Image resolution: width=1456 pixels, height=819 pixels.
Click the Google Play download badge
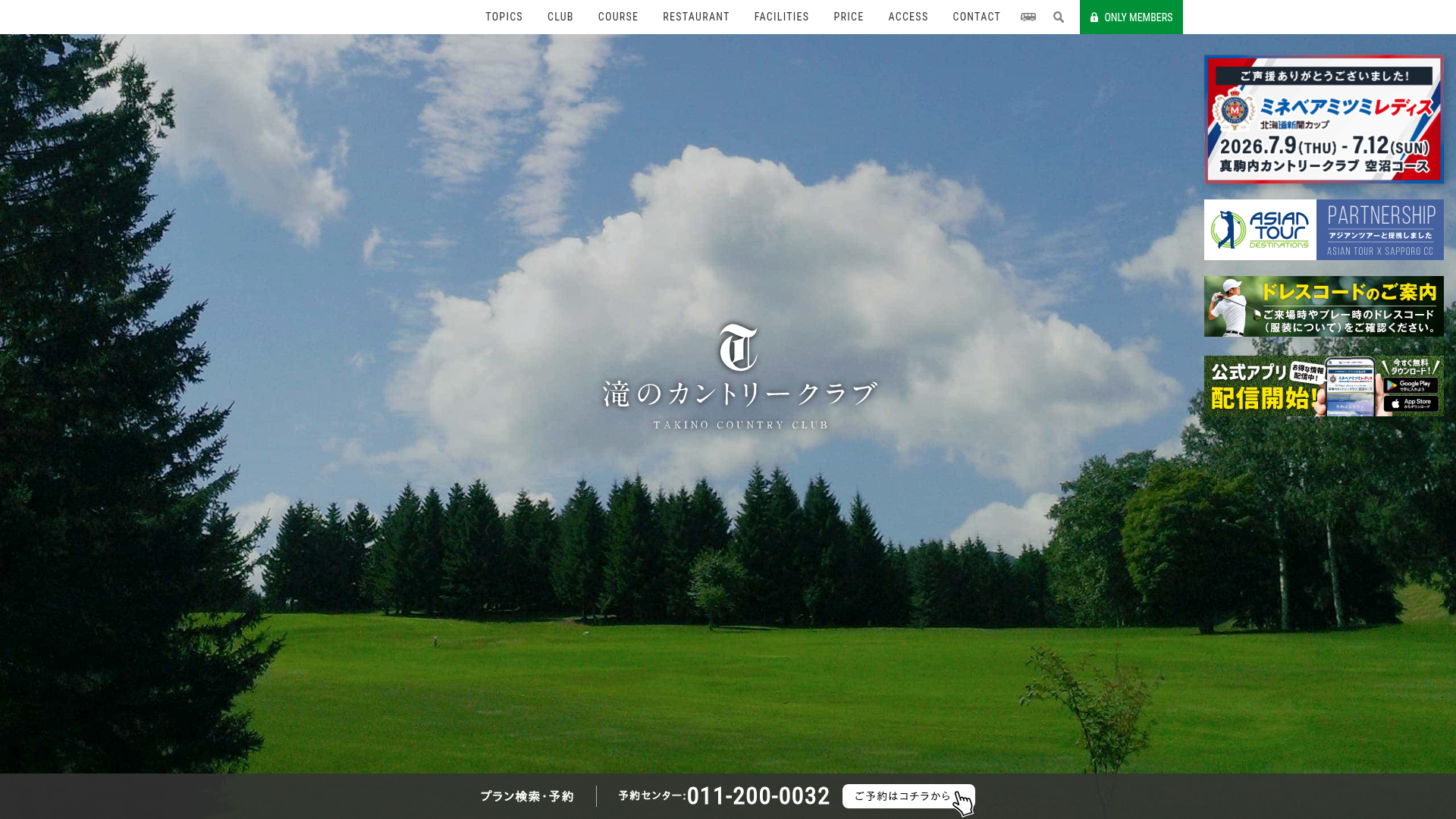click(1410, 385)
